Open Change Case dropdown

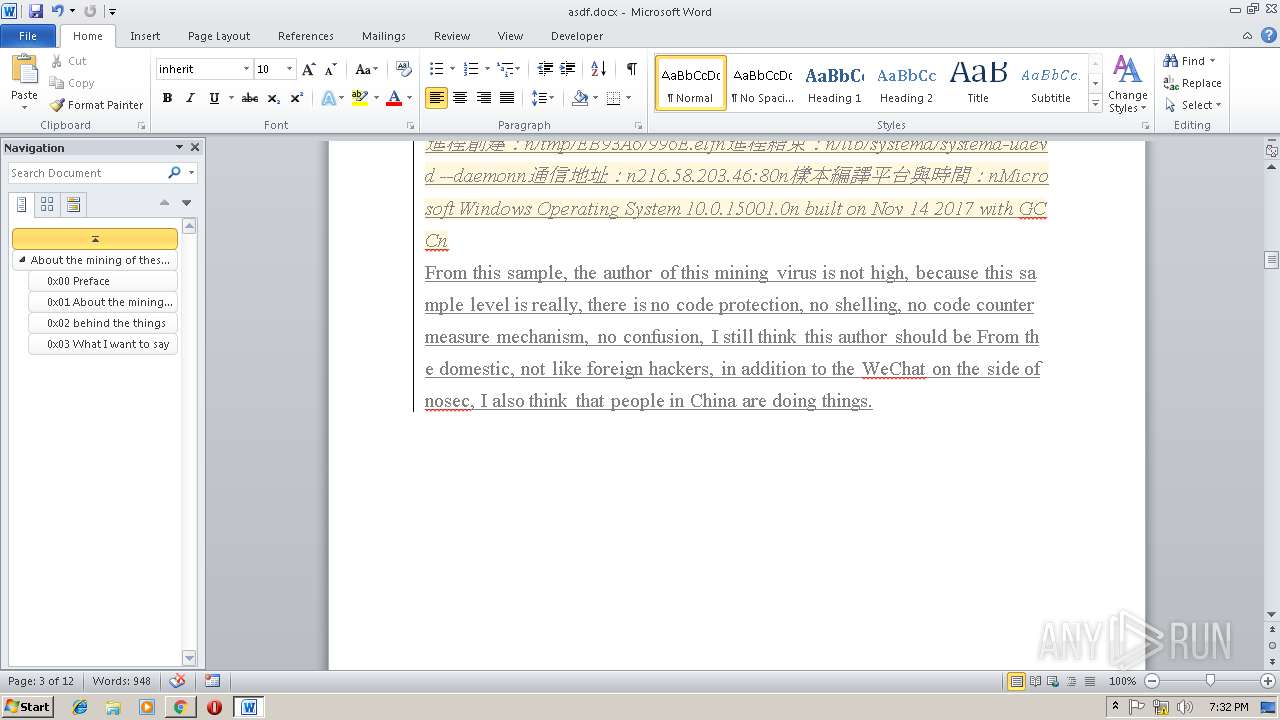pyautogui.click(x=366, y=69)
